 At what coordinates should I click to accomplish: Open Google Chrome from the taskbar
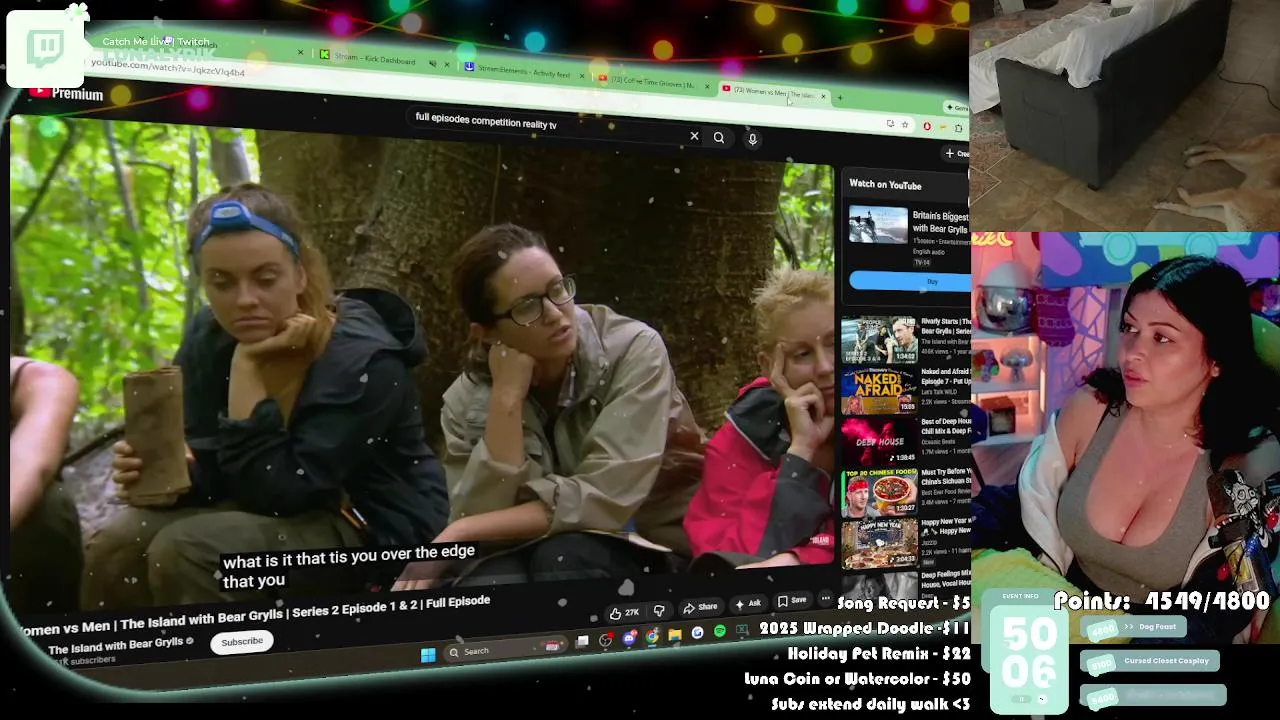coord(652,636)
